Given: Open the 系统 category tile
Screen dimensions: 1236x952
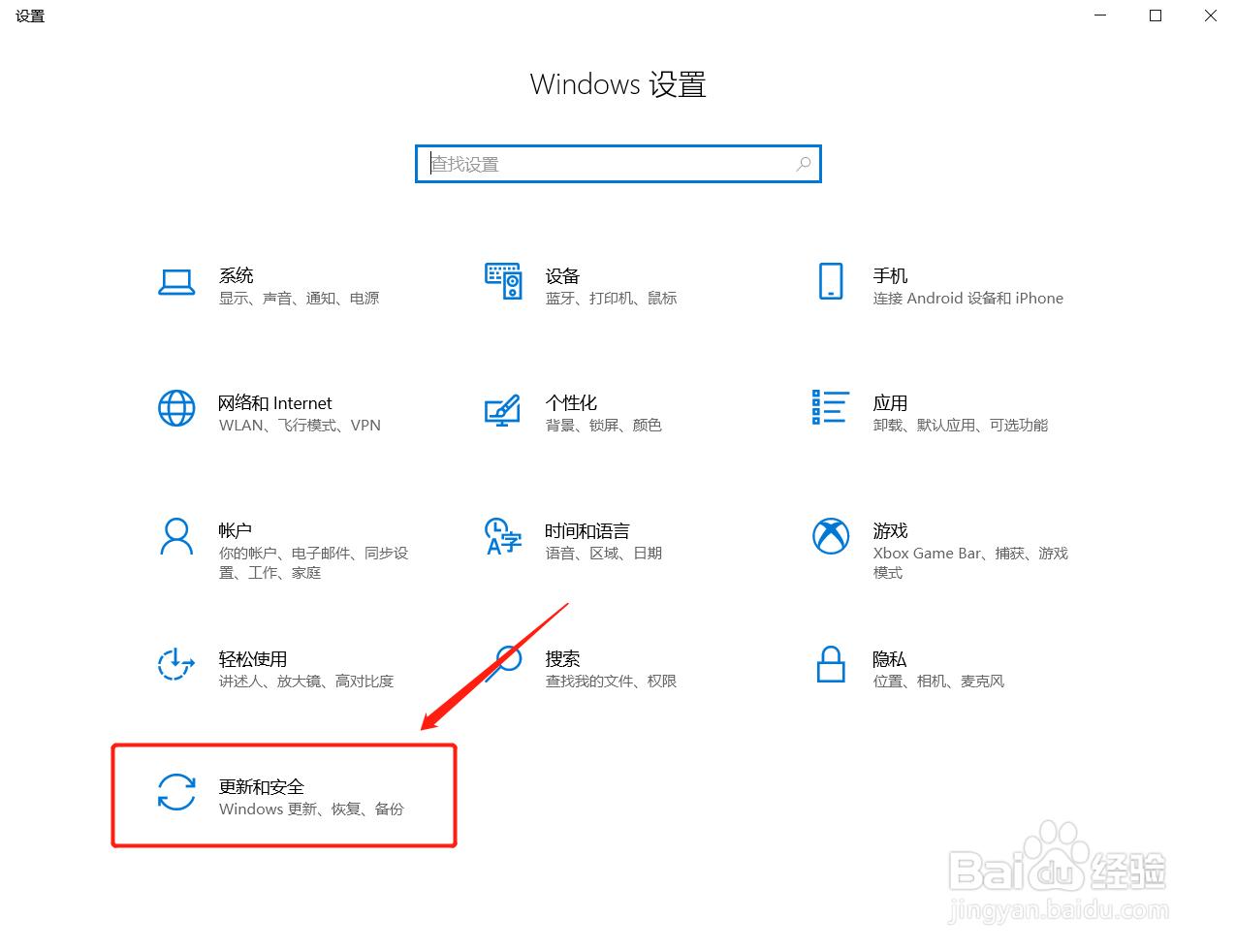Looking at the screenshot, I should point(271,283).
